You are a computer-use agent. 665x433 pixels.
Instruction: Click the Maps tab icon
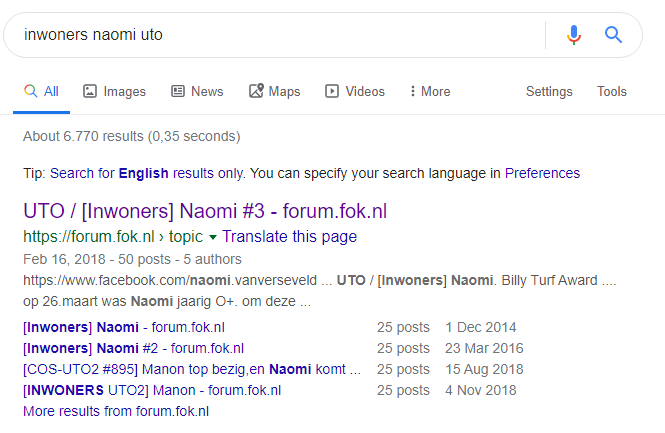256,91
